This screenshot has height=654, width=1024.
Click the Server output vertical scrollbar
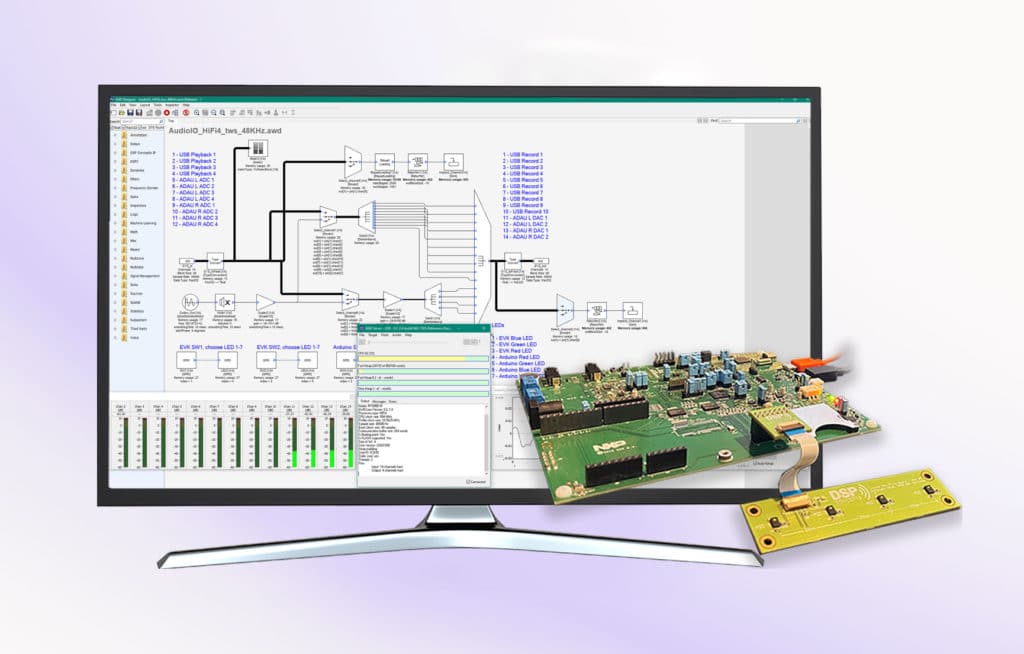click(x=486, y=439)
